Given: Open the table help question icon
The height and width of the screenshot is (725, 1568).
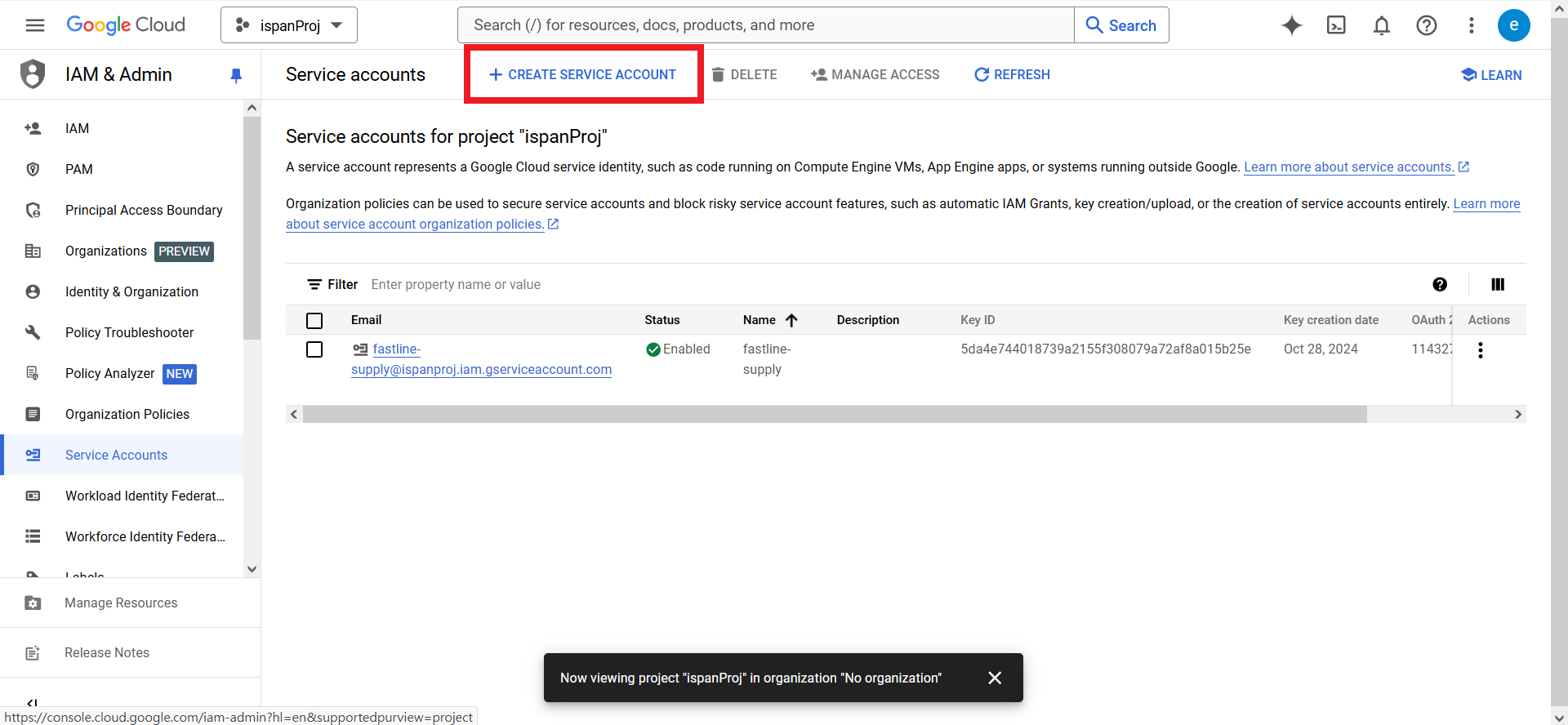Looking at the screenshot, I should coord(1440,284).
